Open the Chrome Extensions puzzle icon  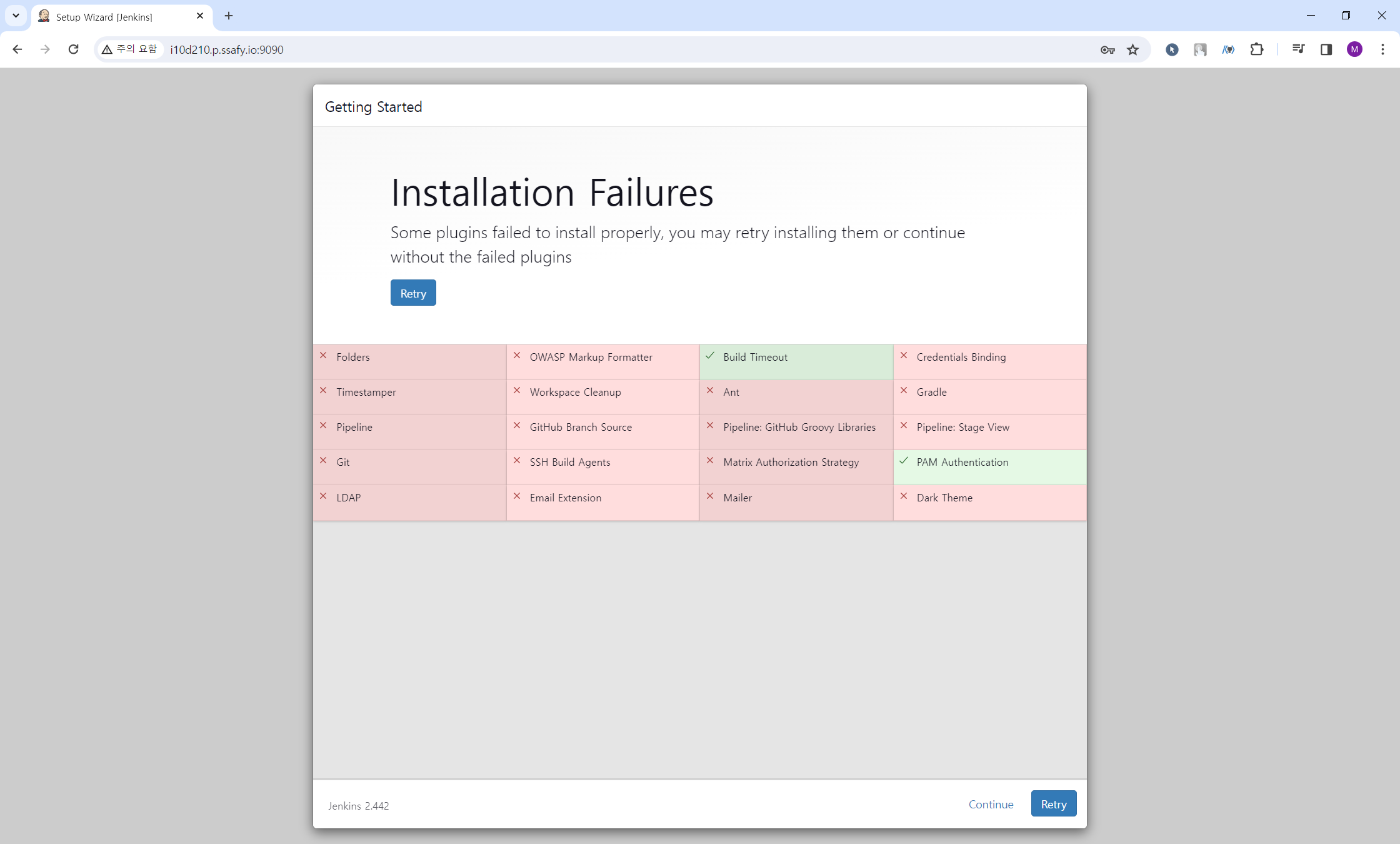click(x=1256, y=49)
